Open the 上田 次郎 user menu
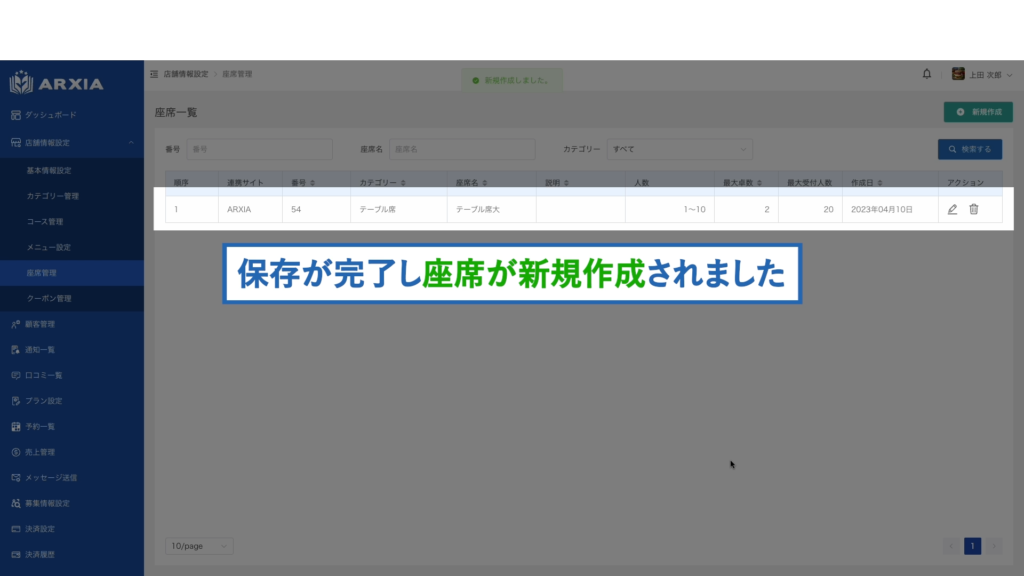 point(982,75)
